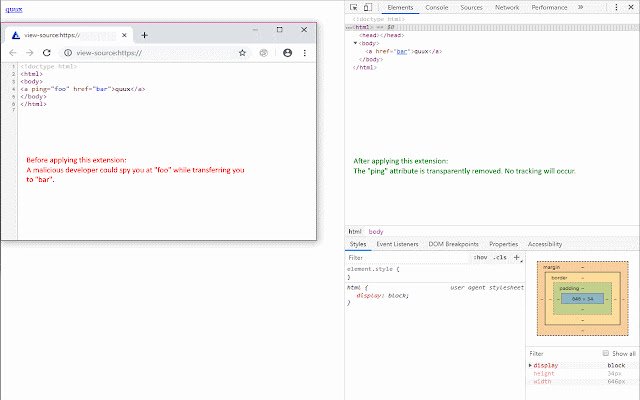Bookmark the page with the star icon
The height and width of the screenshot is (400, 640).
(x=242, y=53)
